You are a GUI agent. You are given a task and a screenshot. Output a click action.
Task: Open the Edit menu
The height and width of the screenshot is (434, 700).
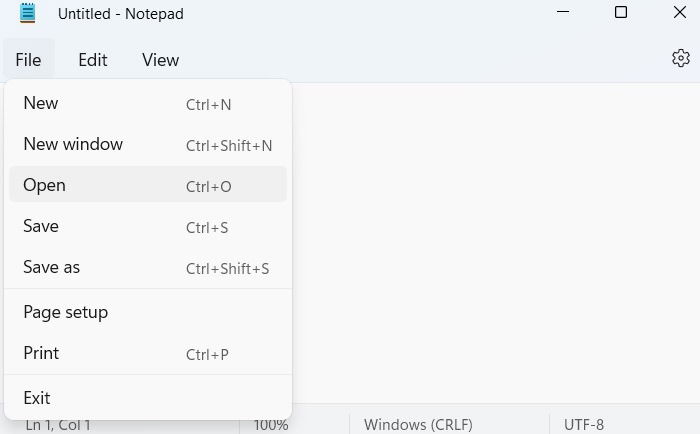point(93,60)
